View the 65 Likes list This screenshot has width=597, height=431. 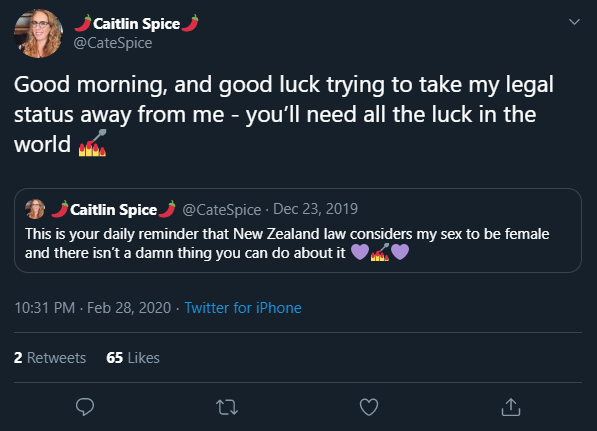click(x=133, y=358)
